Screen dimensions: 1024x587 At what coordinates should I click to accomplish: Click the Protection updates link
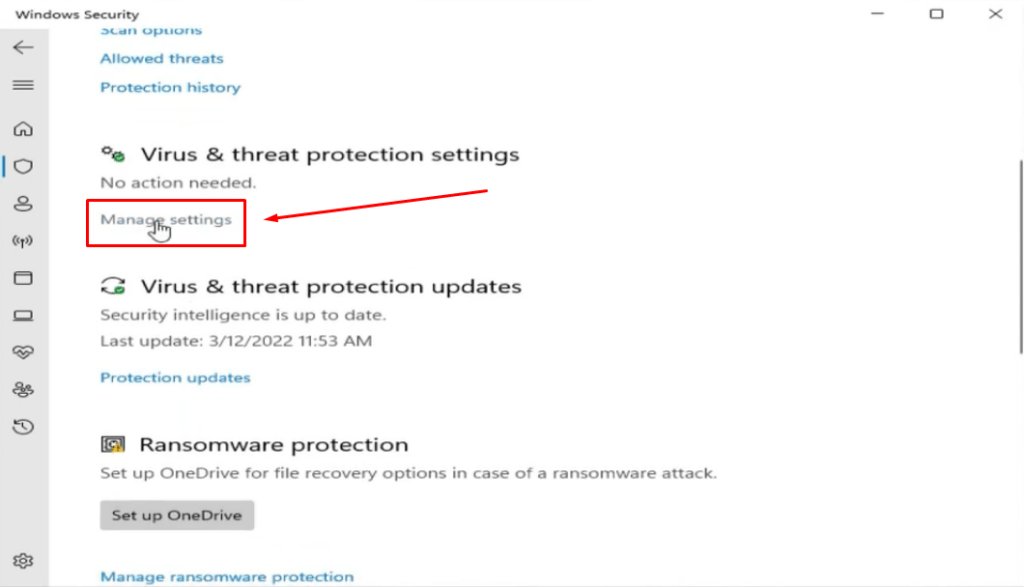[175, 377]
